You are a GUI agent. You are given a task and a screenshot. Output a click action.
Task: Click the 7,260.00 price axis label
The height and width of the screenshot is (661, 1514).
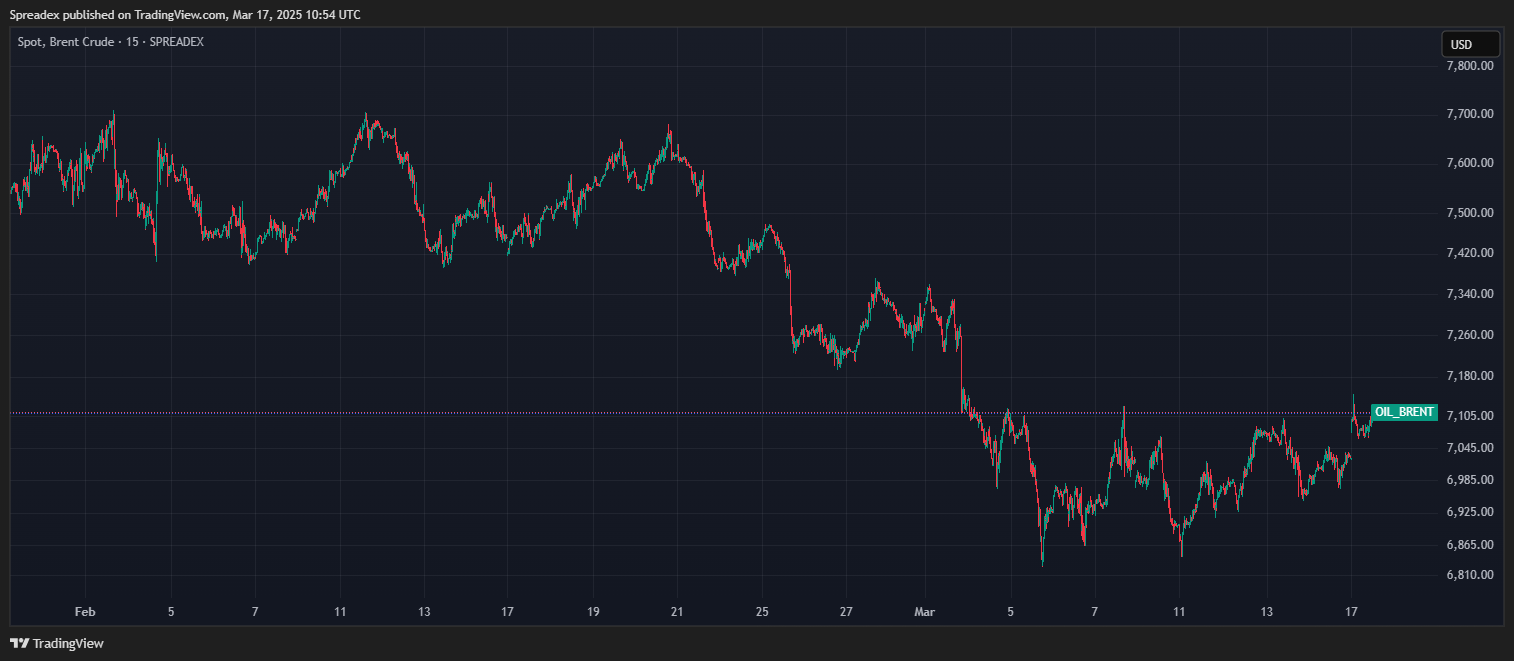[1470, 335]
